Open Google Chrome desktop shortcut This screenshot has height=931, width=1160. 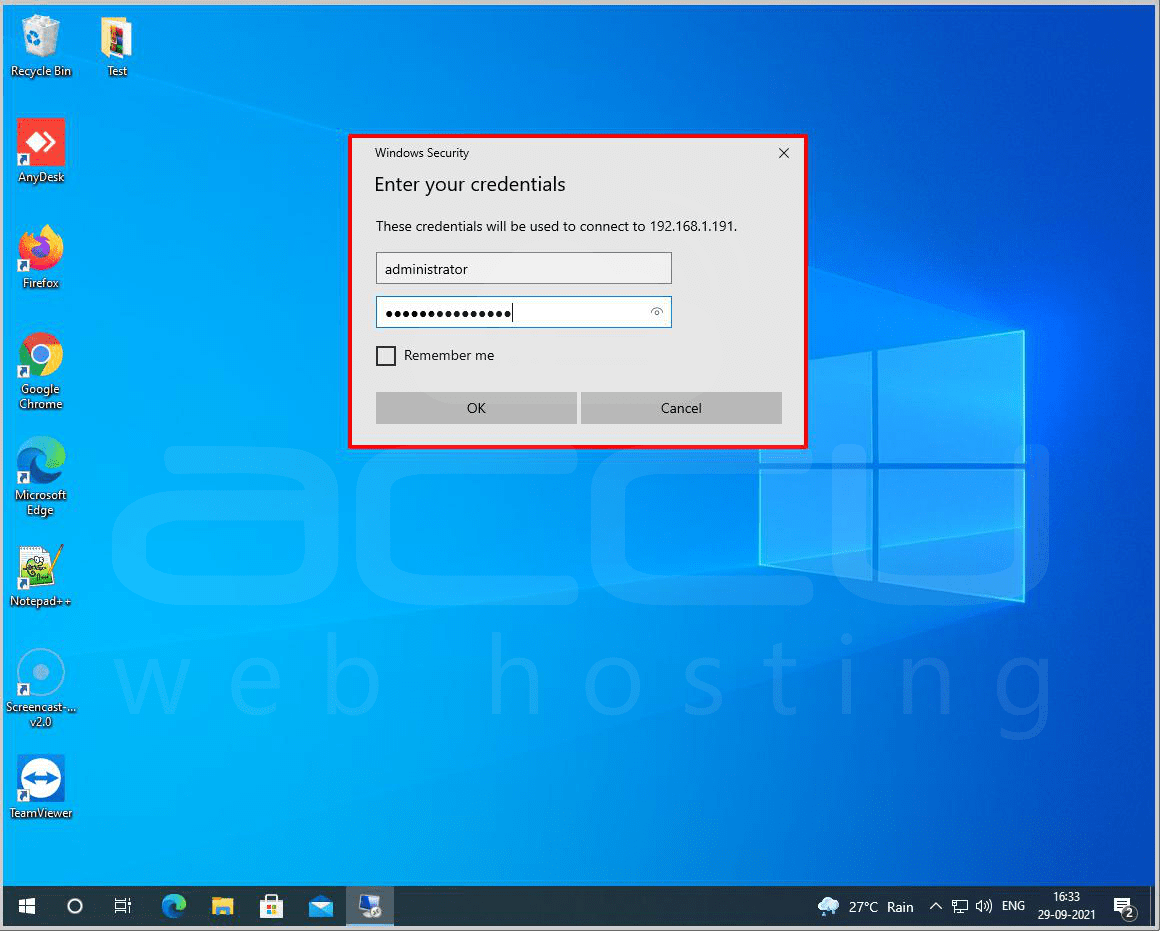(41, 371)
